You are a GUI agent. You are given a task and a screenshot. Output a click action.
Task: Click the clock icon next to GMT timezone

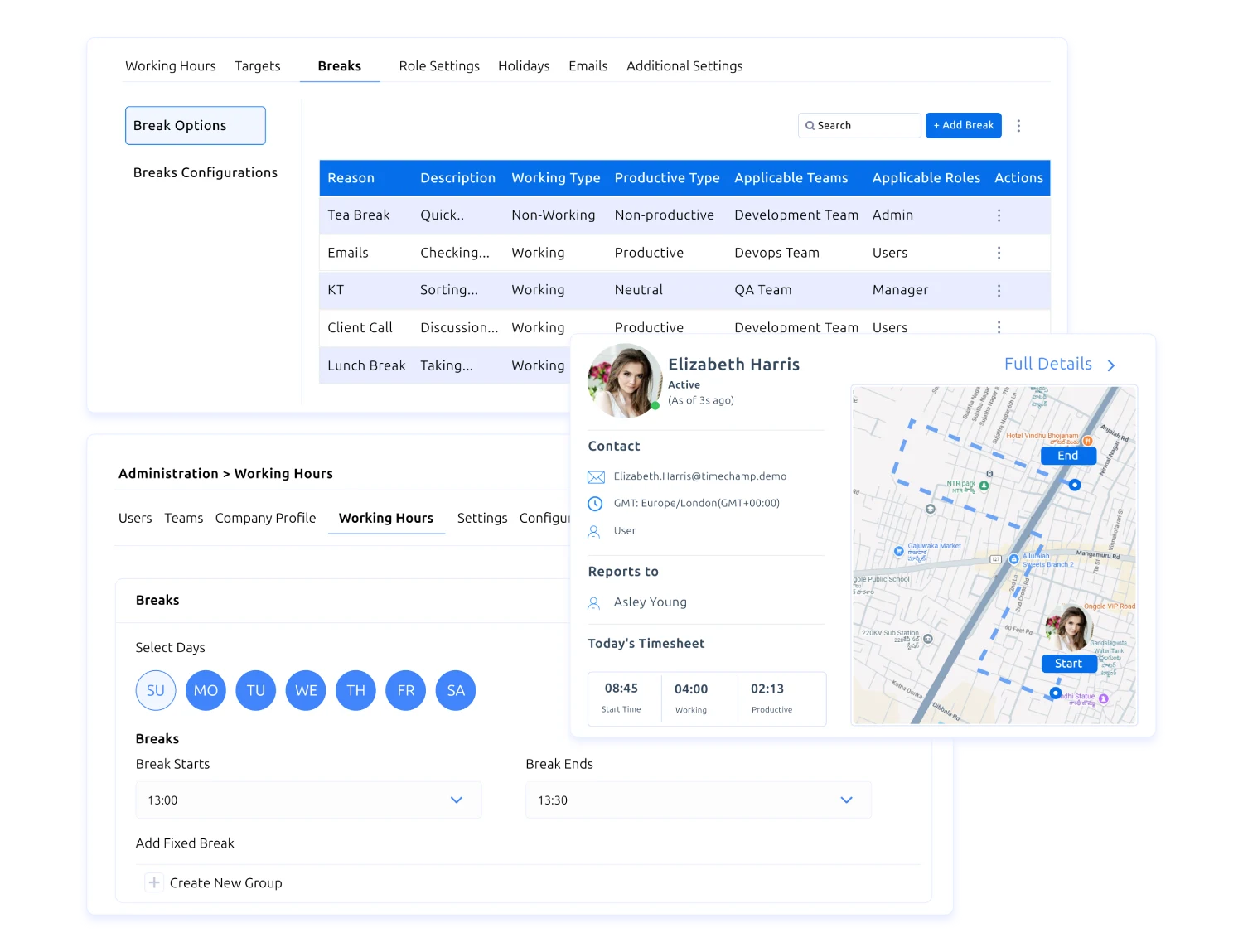pyautogui.click(x=596, y=503)
